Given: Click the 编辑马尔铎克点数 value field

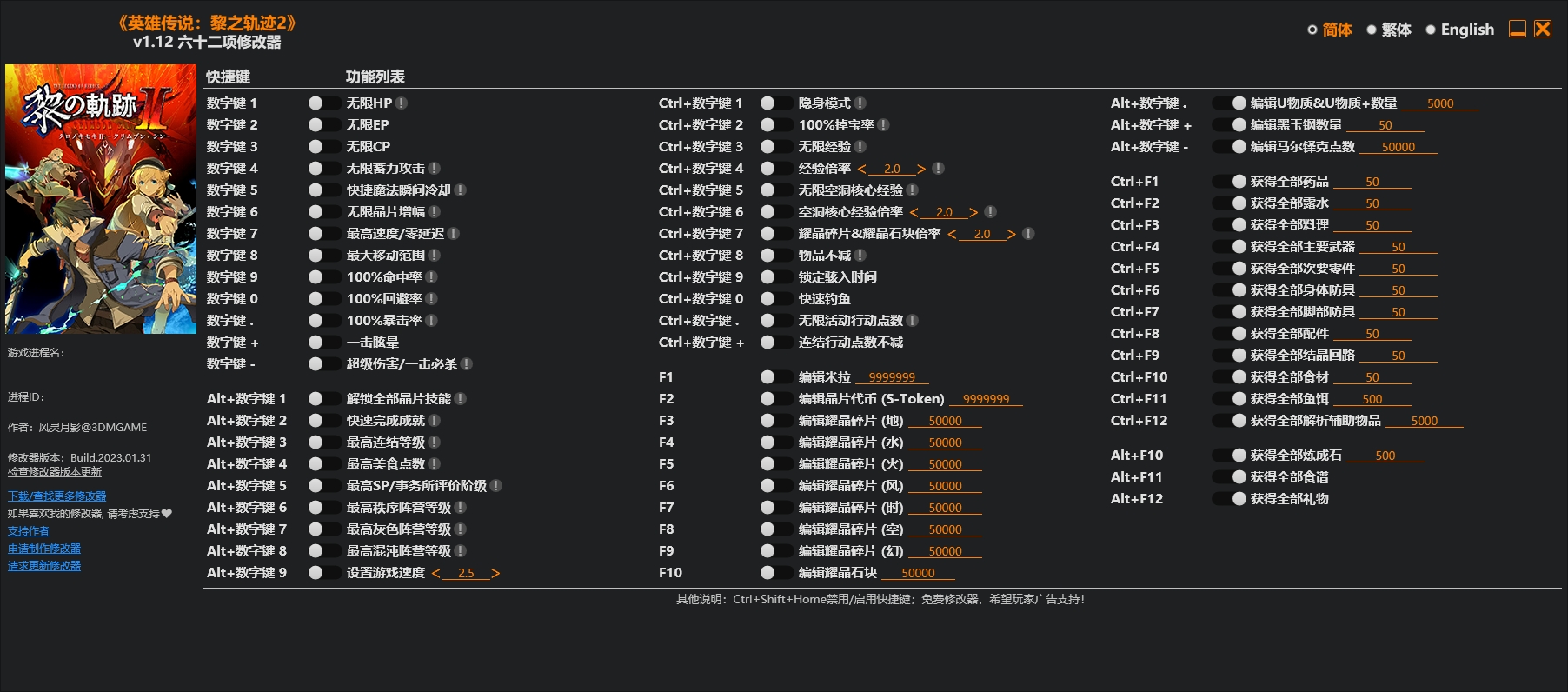Looking at the screenshot, I should click(x=1399, y=147).
